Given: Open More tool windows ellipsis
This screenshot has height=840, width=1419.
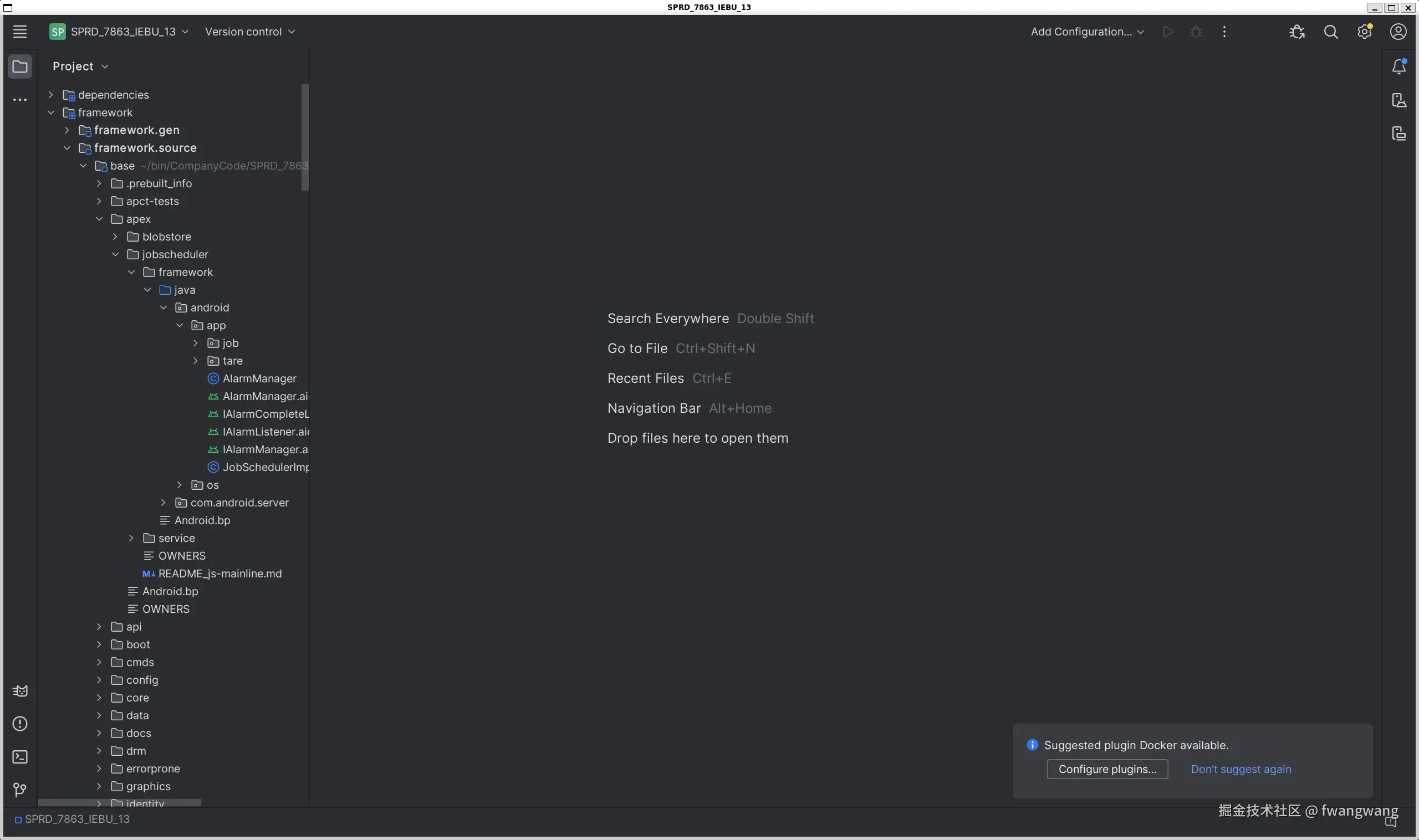Looking at the screenshot, I should click(20, 100).
